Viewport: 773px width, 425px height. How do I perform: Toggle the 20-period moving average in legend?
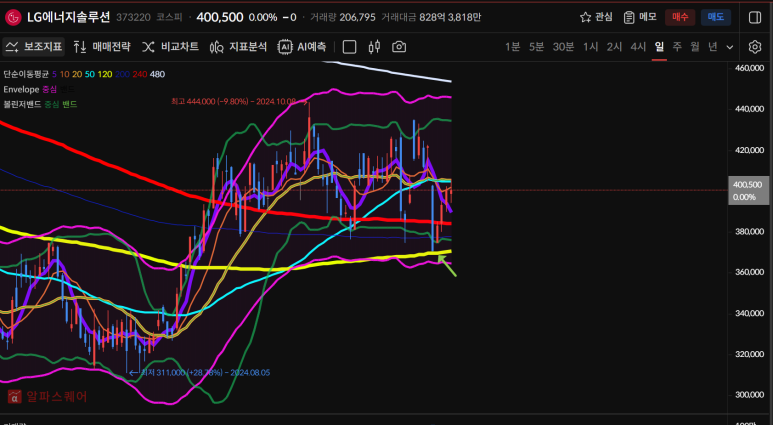[x=77, y=74]
